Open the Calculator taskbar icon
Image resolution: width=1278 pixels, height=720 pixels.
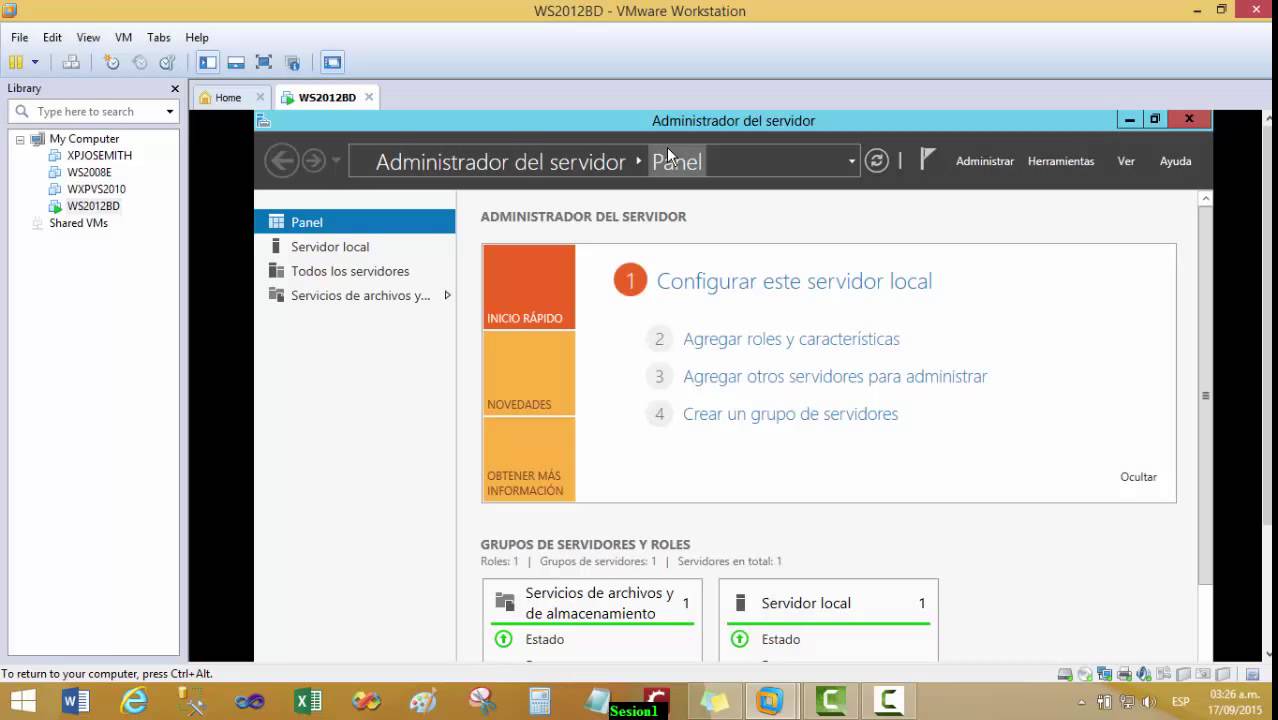point(540,701)
